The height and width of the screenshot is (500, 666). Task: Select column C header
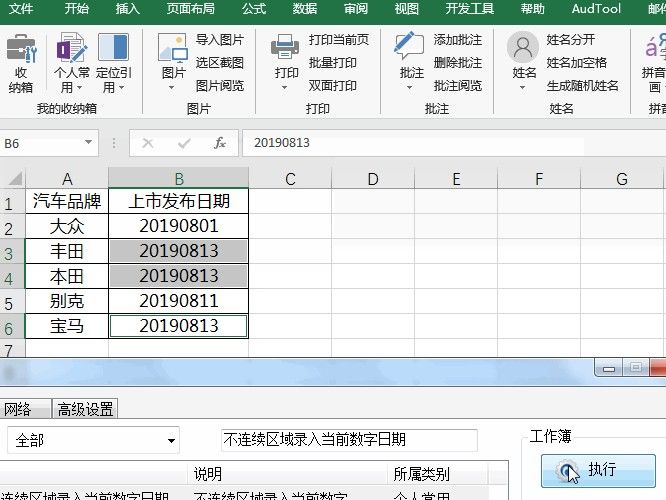pos(290,178)
